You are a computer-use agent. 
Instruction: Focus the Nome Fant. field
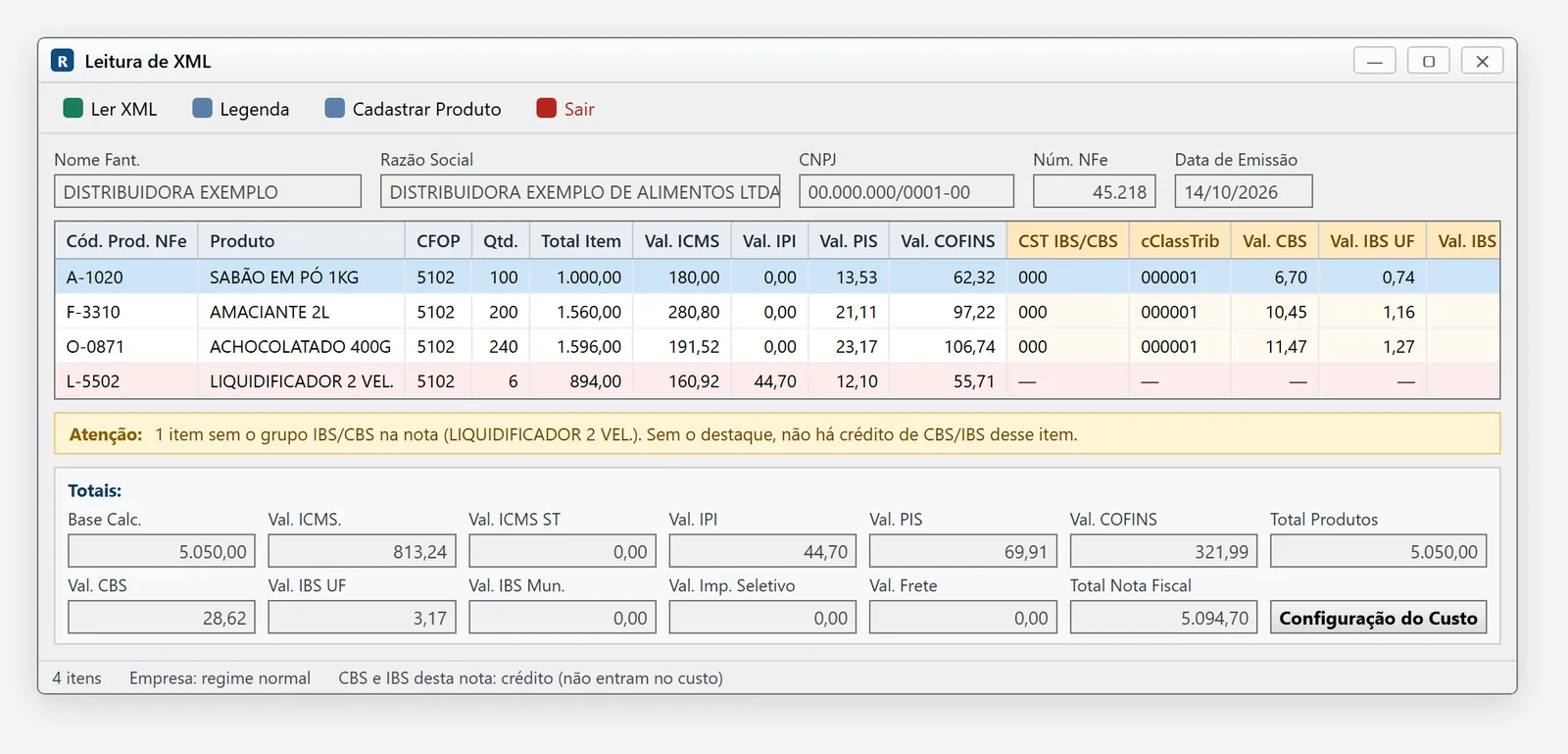pyautogui.click(x=208, y=191)
